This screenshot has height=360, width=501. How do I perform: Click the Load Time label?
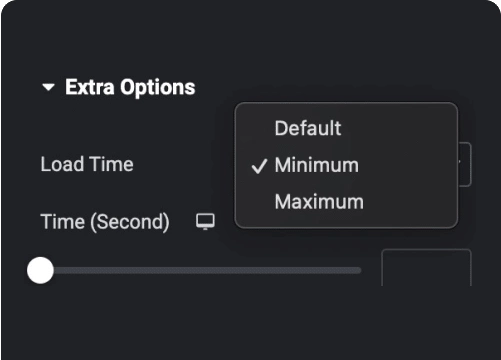click(87, 164)
